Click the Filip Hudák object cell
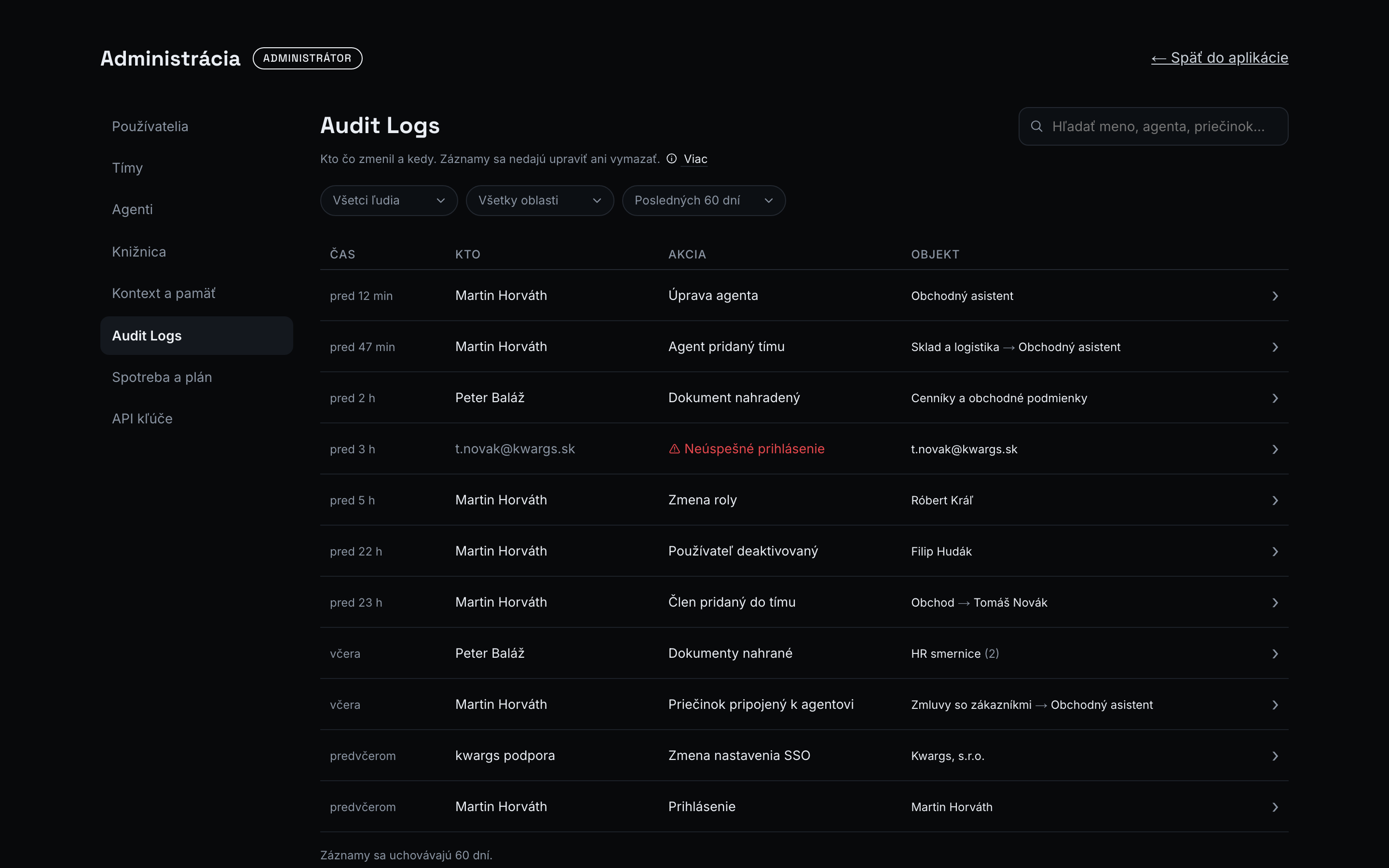1389x868 pixels. click(941, 552)
